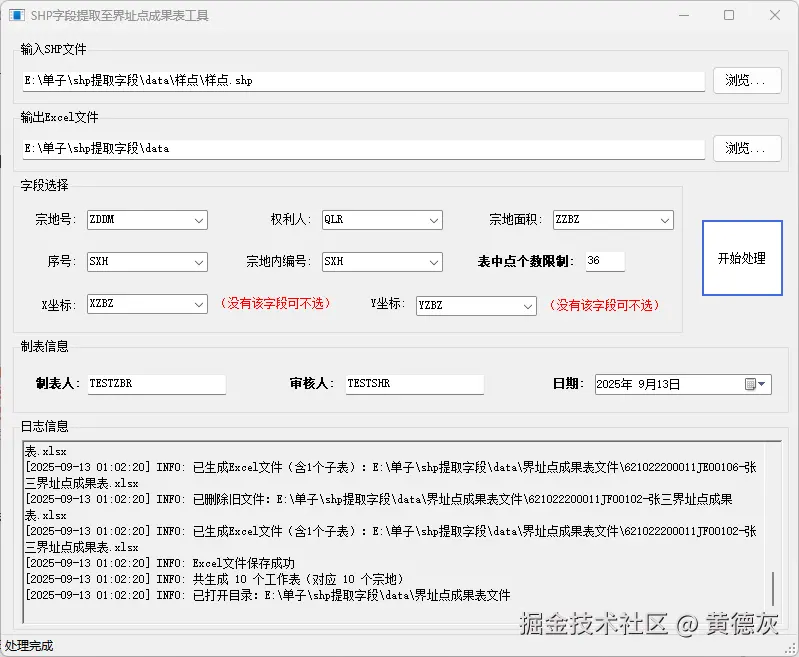Click the app icon in title bar
Viewport: 799px width, 657px height.
(16, 15)
